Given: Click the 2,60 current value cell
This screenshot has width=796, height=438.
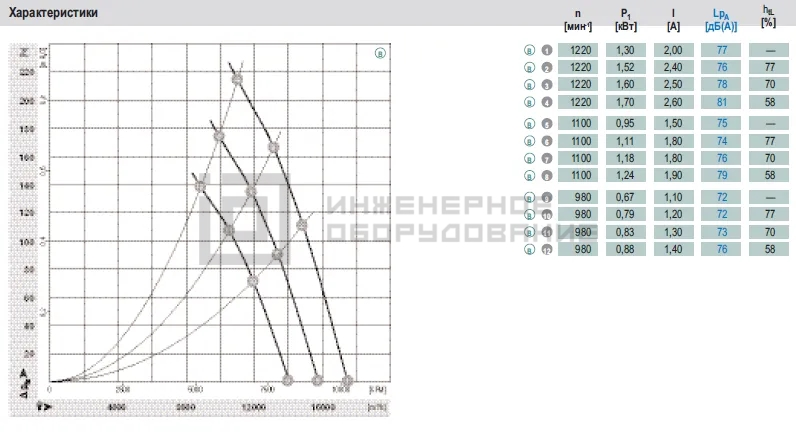Looking at the screenshot, I should pos(673,102).
